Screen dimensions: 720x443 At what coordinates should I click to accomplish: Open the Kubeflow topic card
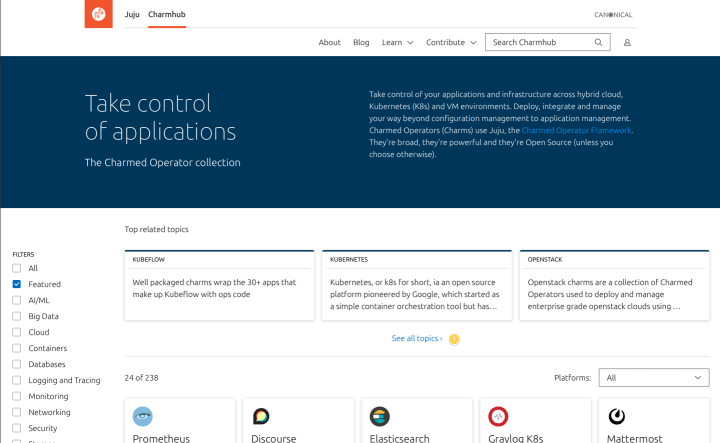[x=219, y=285]
